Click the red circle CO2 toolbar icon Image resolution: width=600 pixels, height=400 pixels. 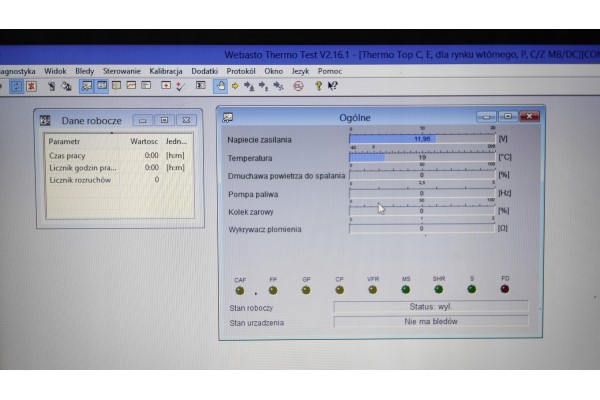click(x=298, y=86)
